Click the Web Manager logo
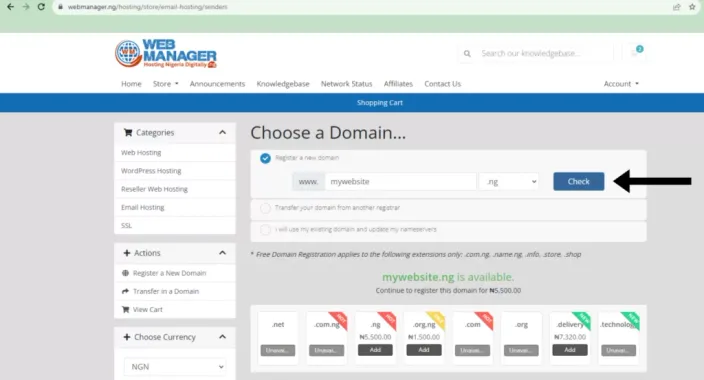The height and width of the screenshot is (380, 704). (166, 53)
